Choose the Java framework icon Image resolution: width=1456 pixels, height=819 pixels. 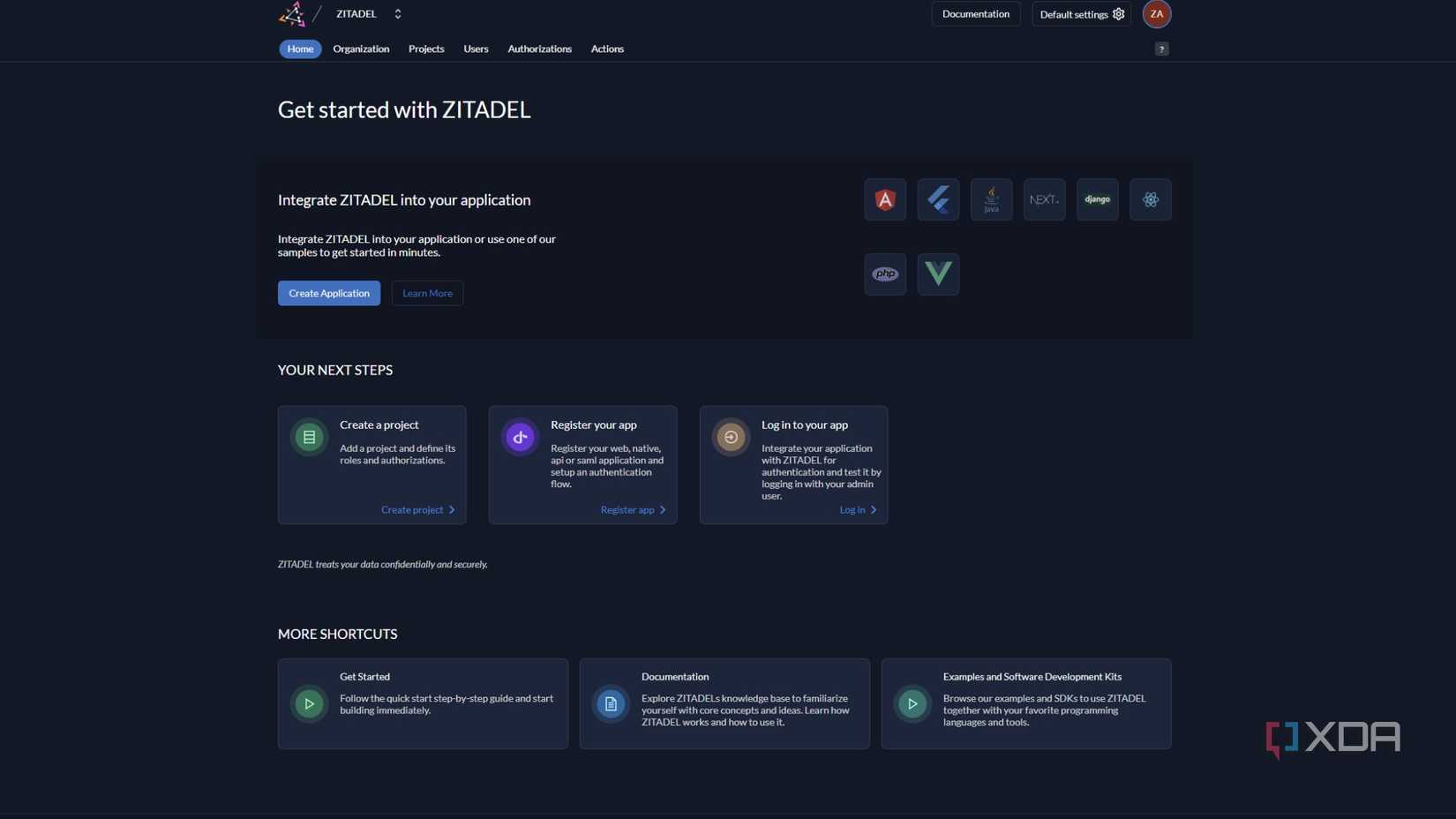[x=991, y=199]
